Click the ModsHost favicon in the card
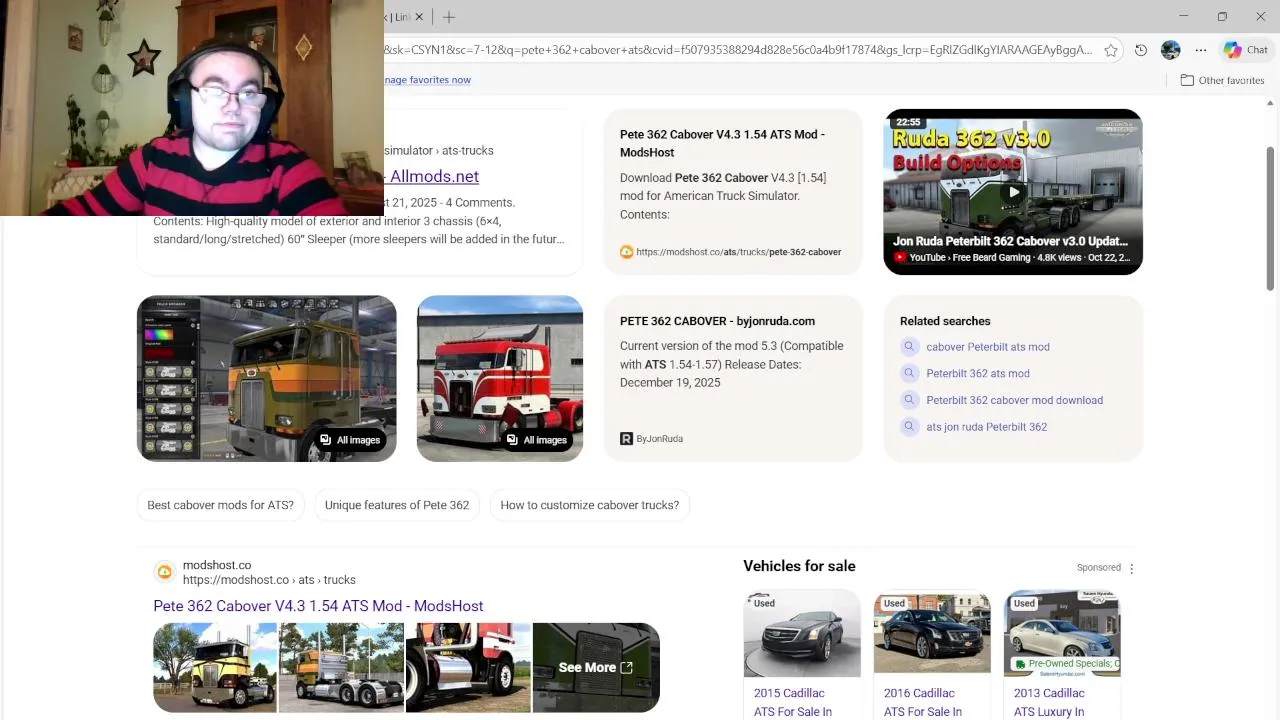Viewport: 1280px width, 720px height. (x=626, y=252)
